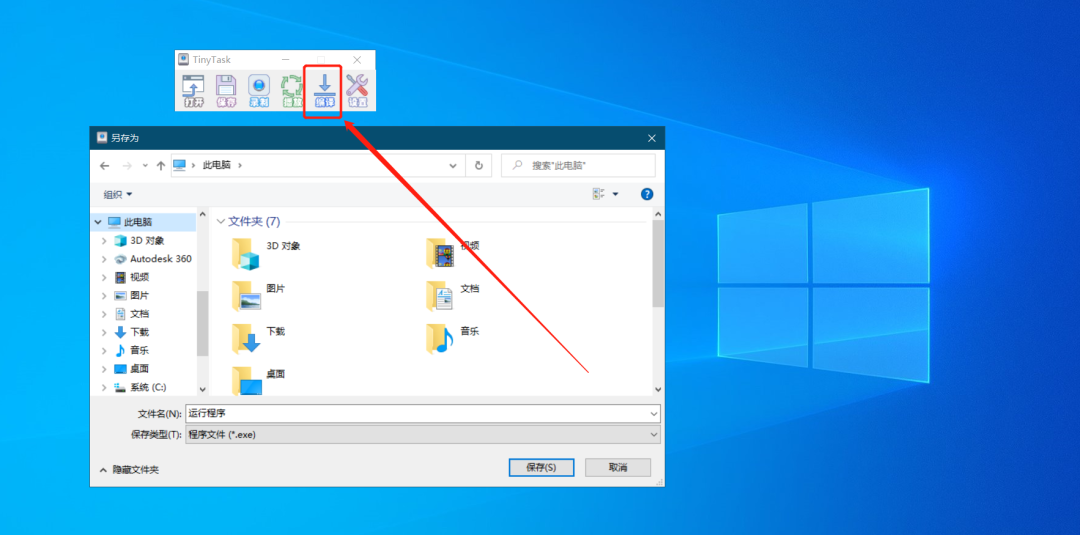Click the 保存(S) button

(541, 468)
